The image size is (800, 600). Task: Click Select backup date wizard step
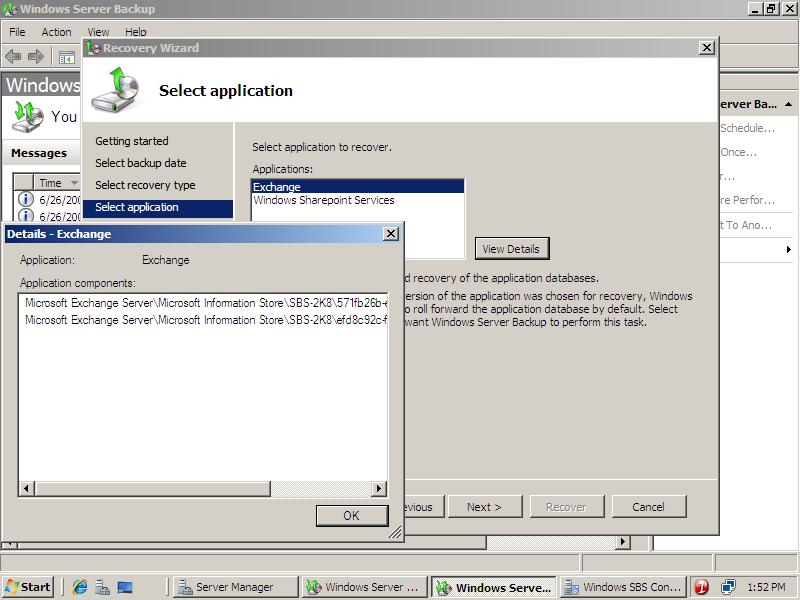[x=141, y=163]
